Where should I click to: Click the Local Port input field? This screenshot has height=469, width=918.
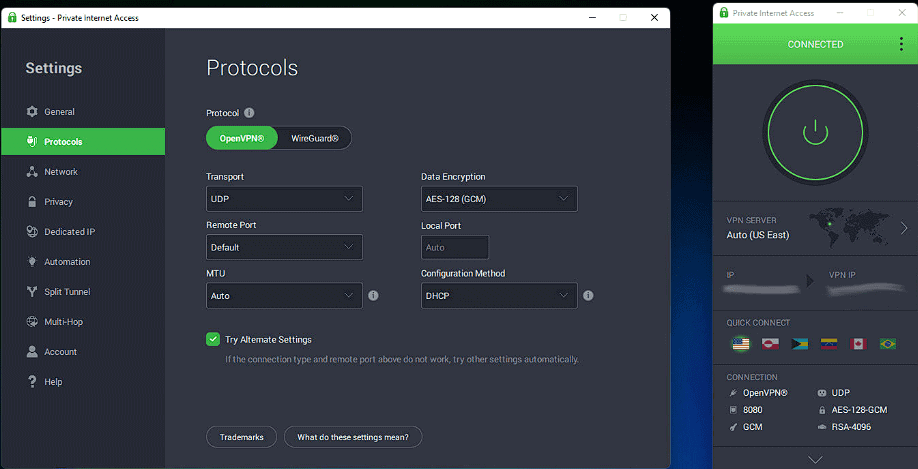point(455,247)
